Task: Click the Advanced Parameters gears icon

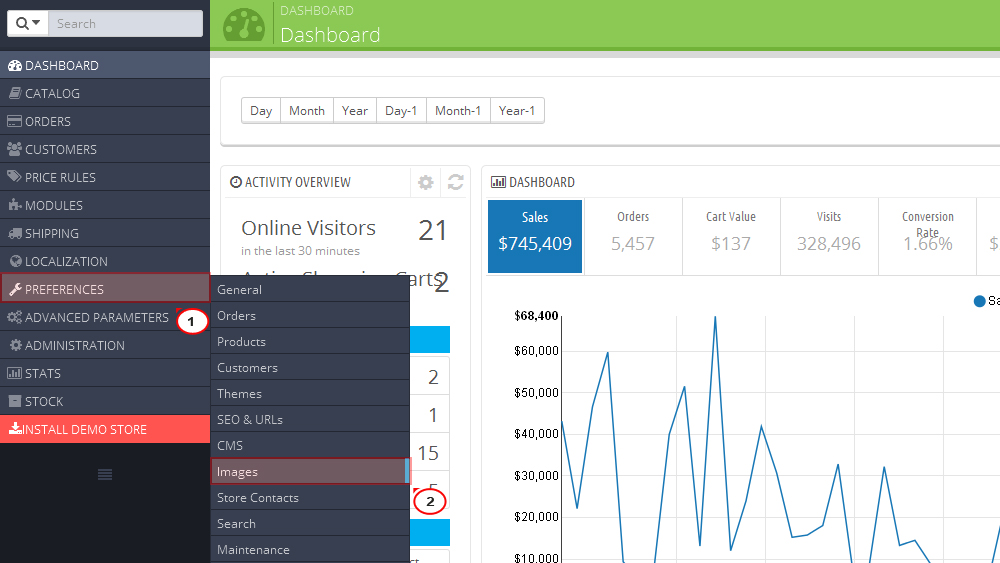Action: pyautogui.click(x=15, y=317)
